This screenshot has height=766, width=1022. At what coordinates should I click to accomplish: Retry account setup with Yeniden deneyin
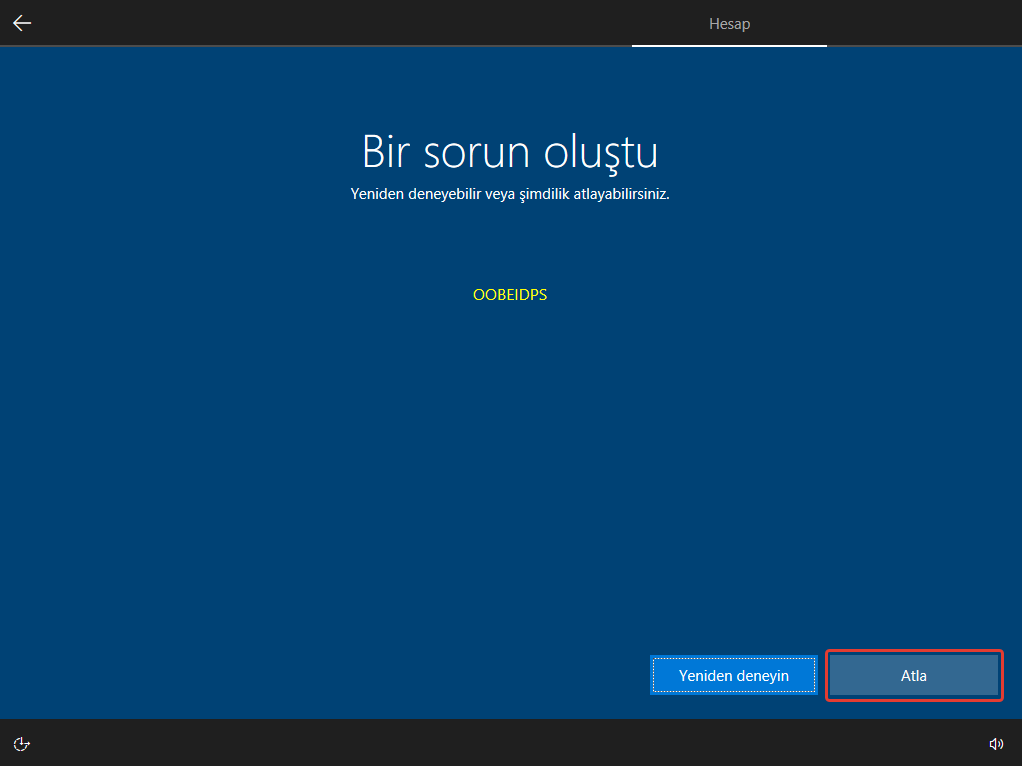tap(733, 675)
